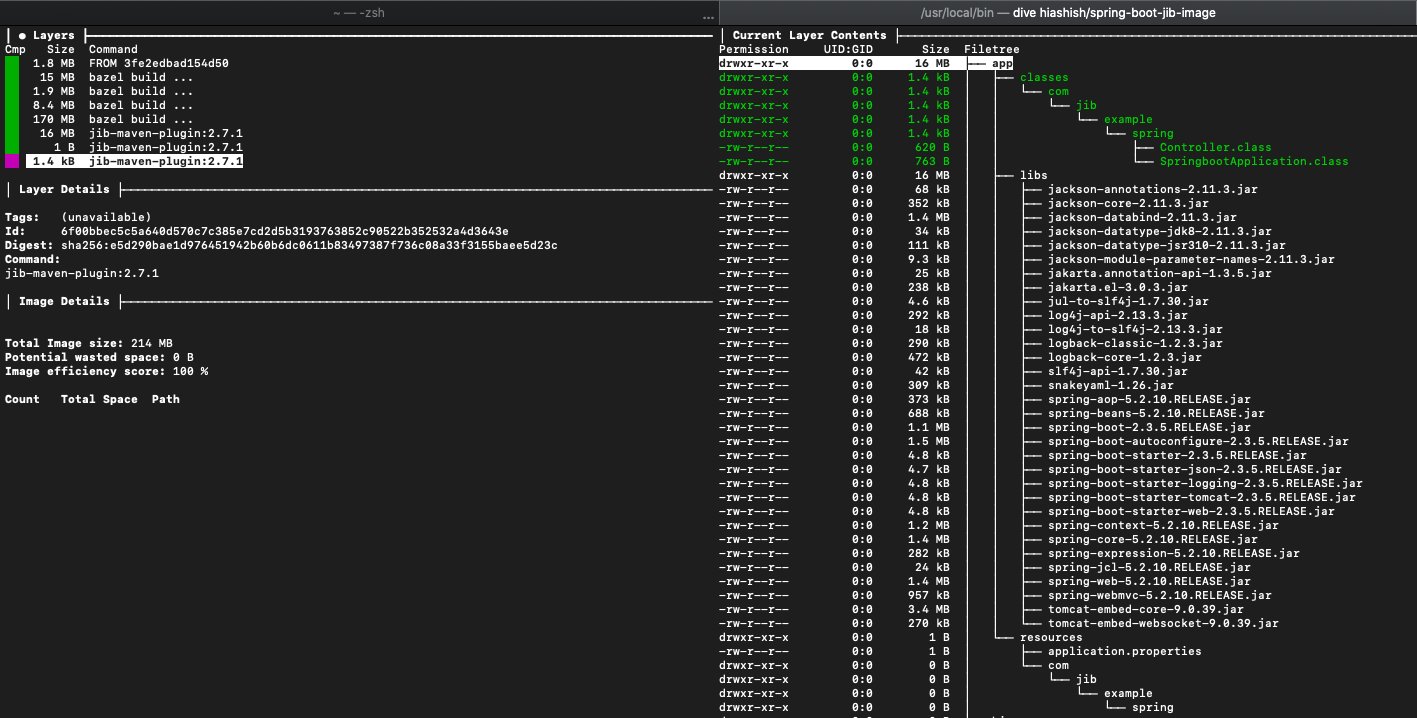Select Controller.class in the filetree
Image resolution: width=1417 pixels, height=718 pixels.
1216,147
